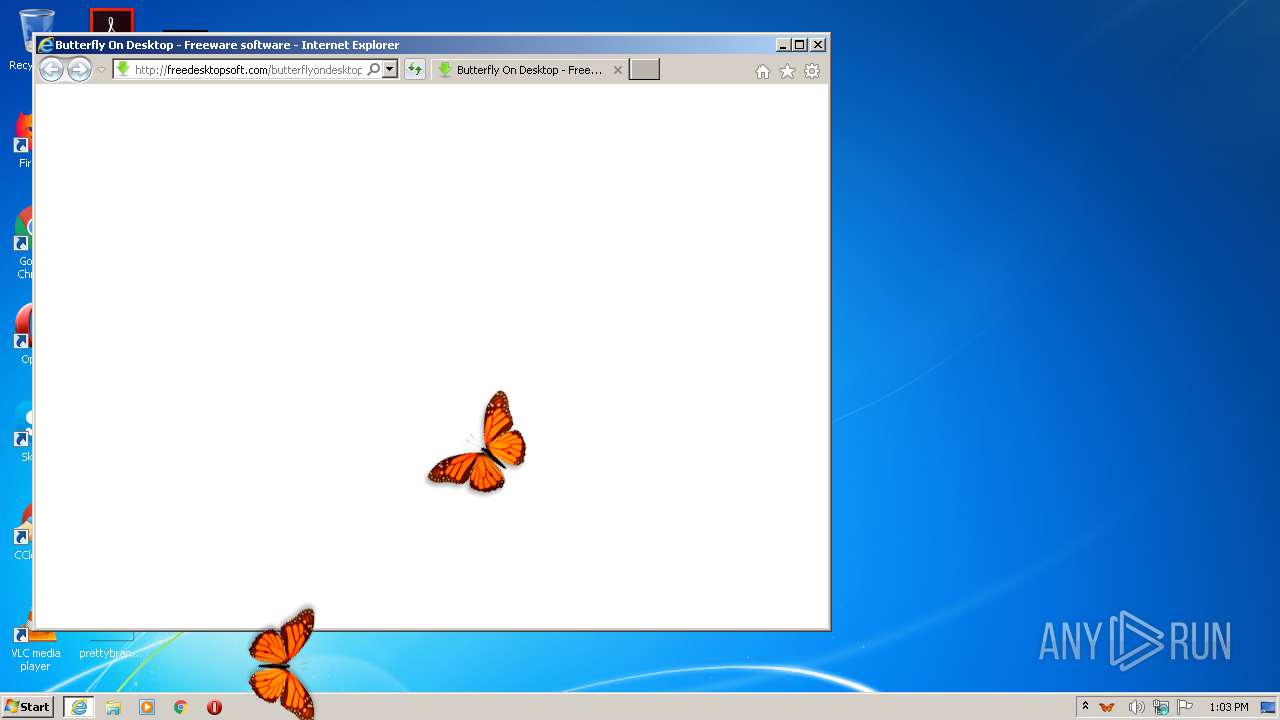Screen dimensions: 1280x720
Task: Open a new tab in Internet Explorer
Action: 644,70
